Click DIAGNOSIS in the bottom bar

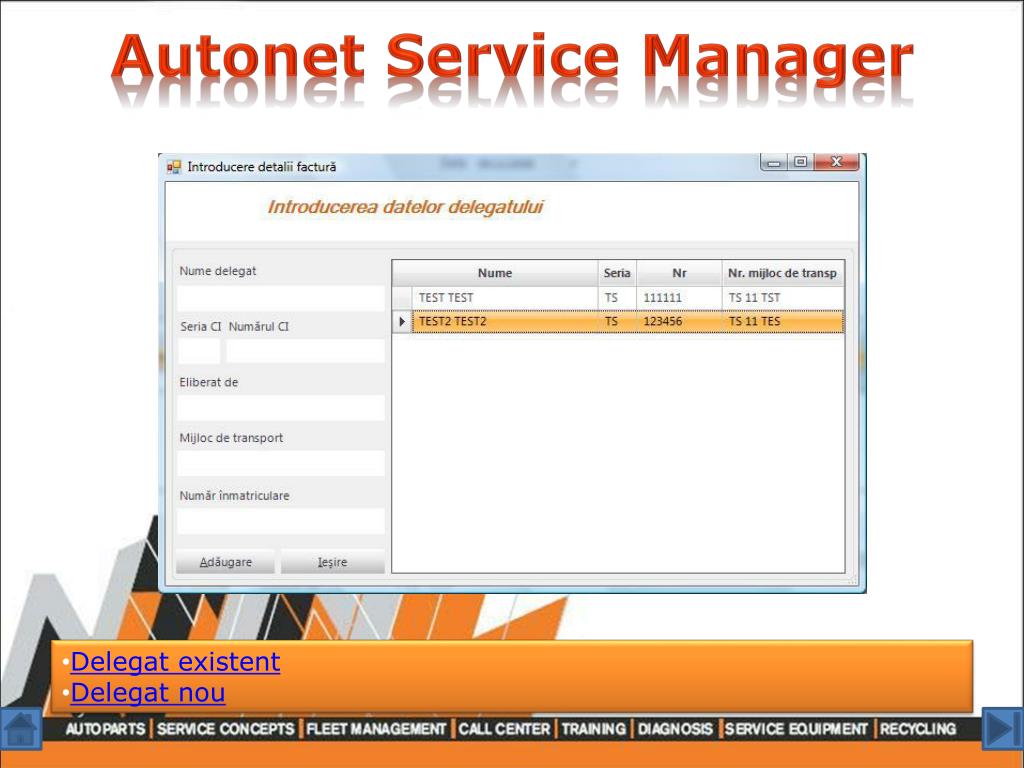[x=675, y=729]
